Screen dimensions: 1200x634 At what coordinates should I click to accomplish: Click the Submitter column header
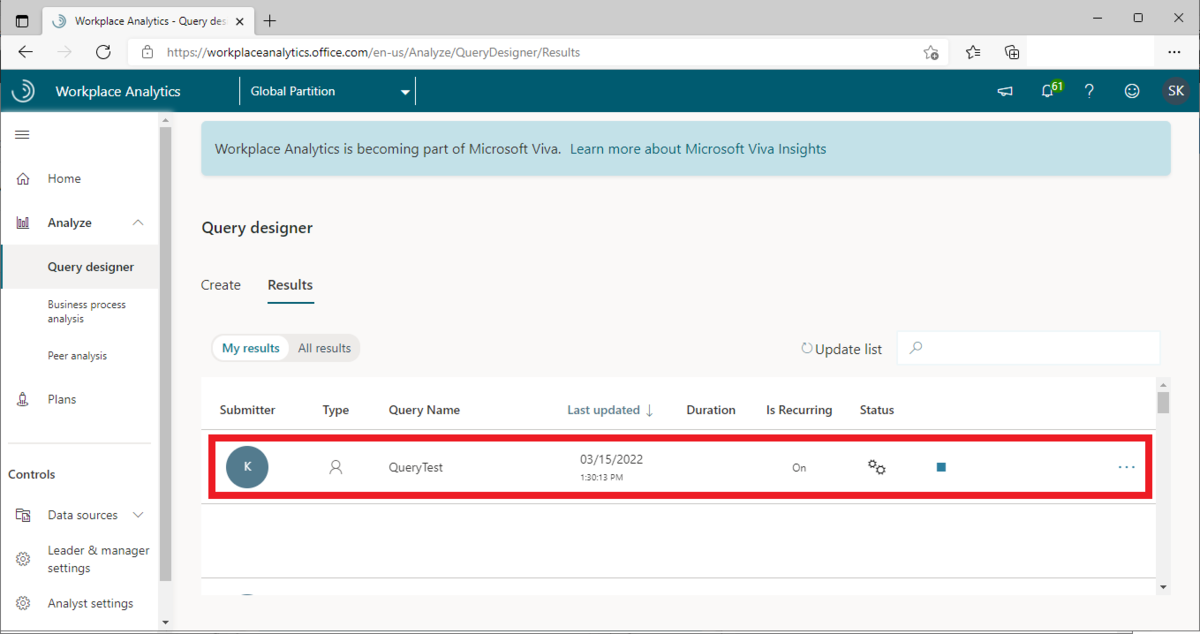(x=247, y=410)
